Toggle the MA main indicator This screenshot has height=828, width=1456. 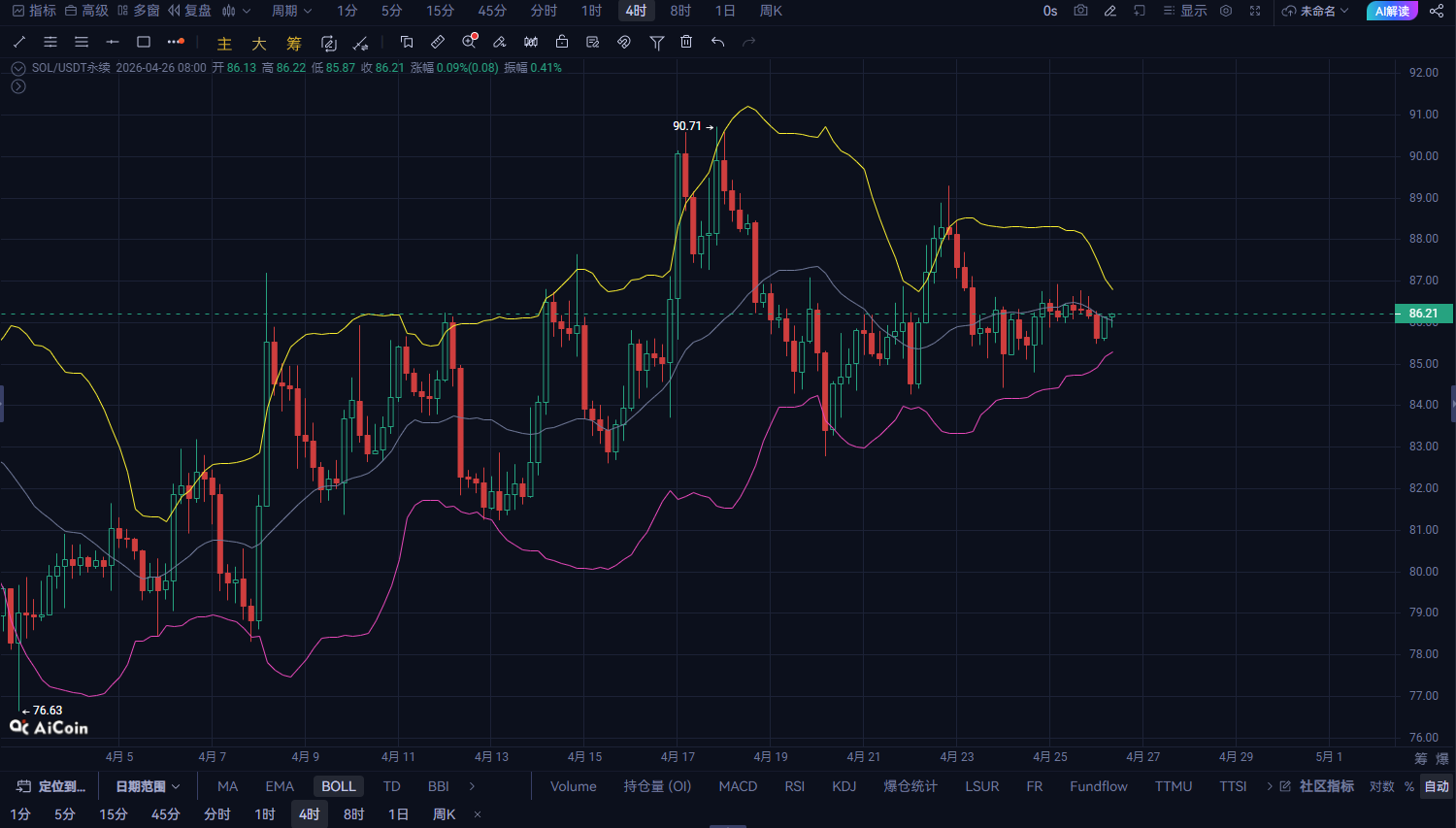point(228,786)
